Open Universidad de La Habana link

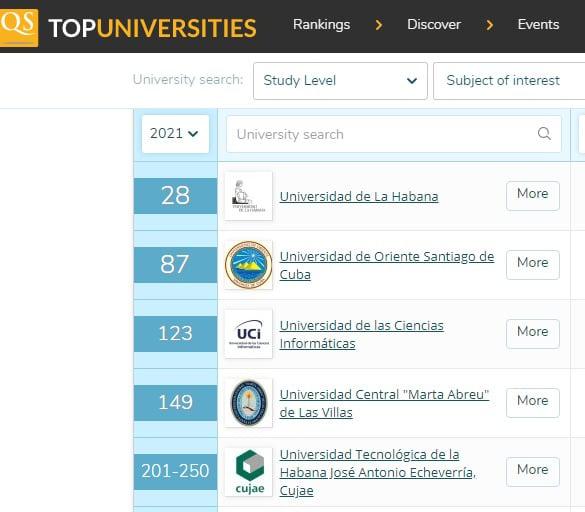pos(359,197)
